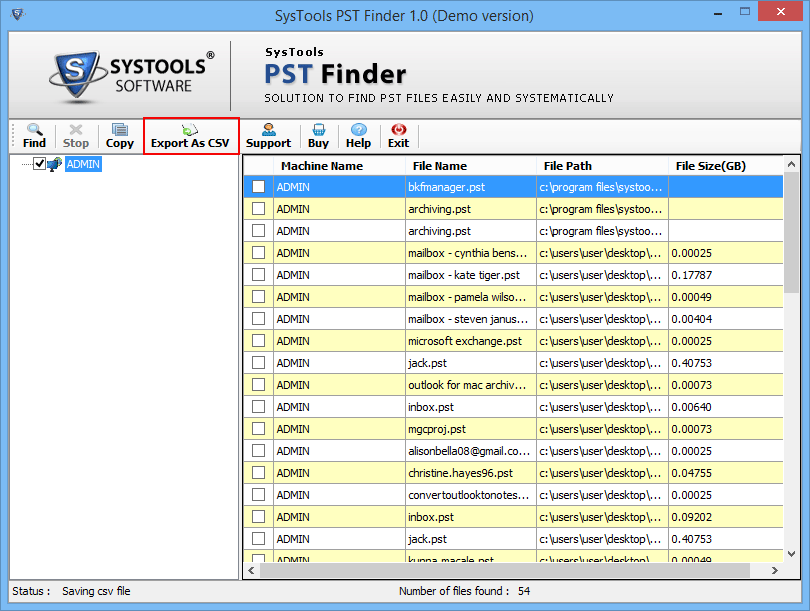The width and height of the screenshot is (810, 611).
Task: Click the SysTools title bar app icon
Action: click(x=17, y=14)
